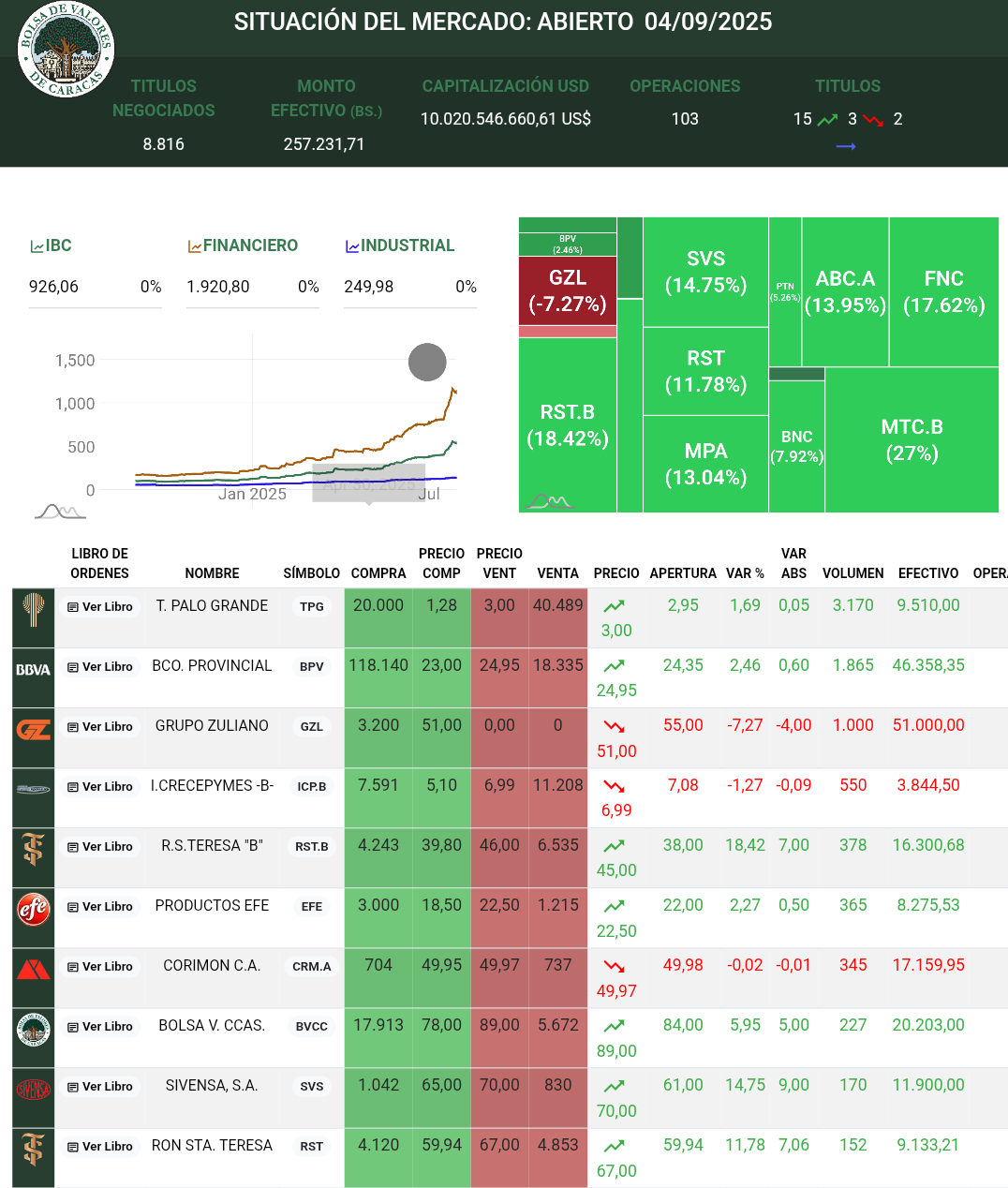Open Ver Libro for Bco. Provincial
The height and width of the screenshot is (1188, 1008).
(100, 667)
